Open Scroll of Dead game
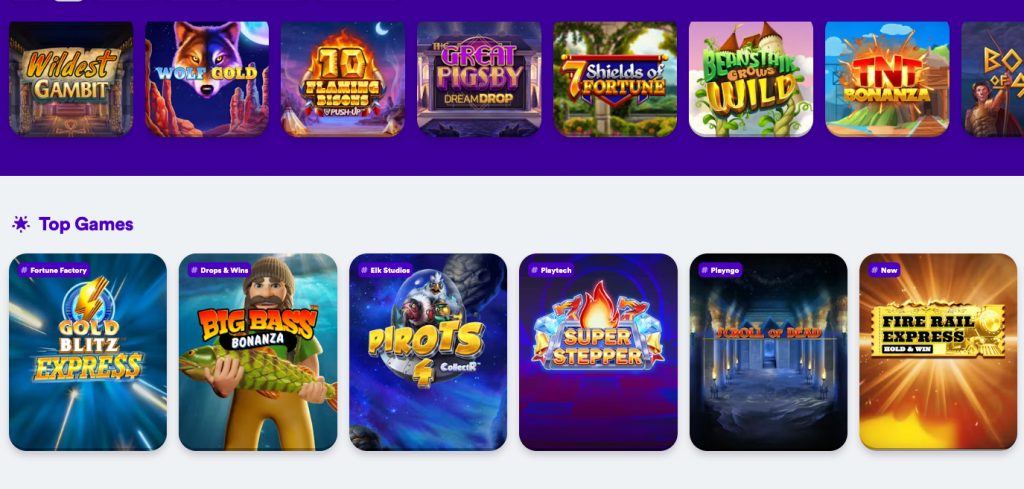The height and width of the screenshot is (489, 1024). (769, 352)
